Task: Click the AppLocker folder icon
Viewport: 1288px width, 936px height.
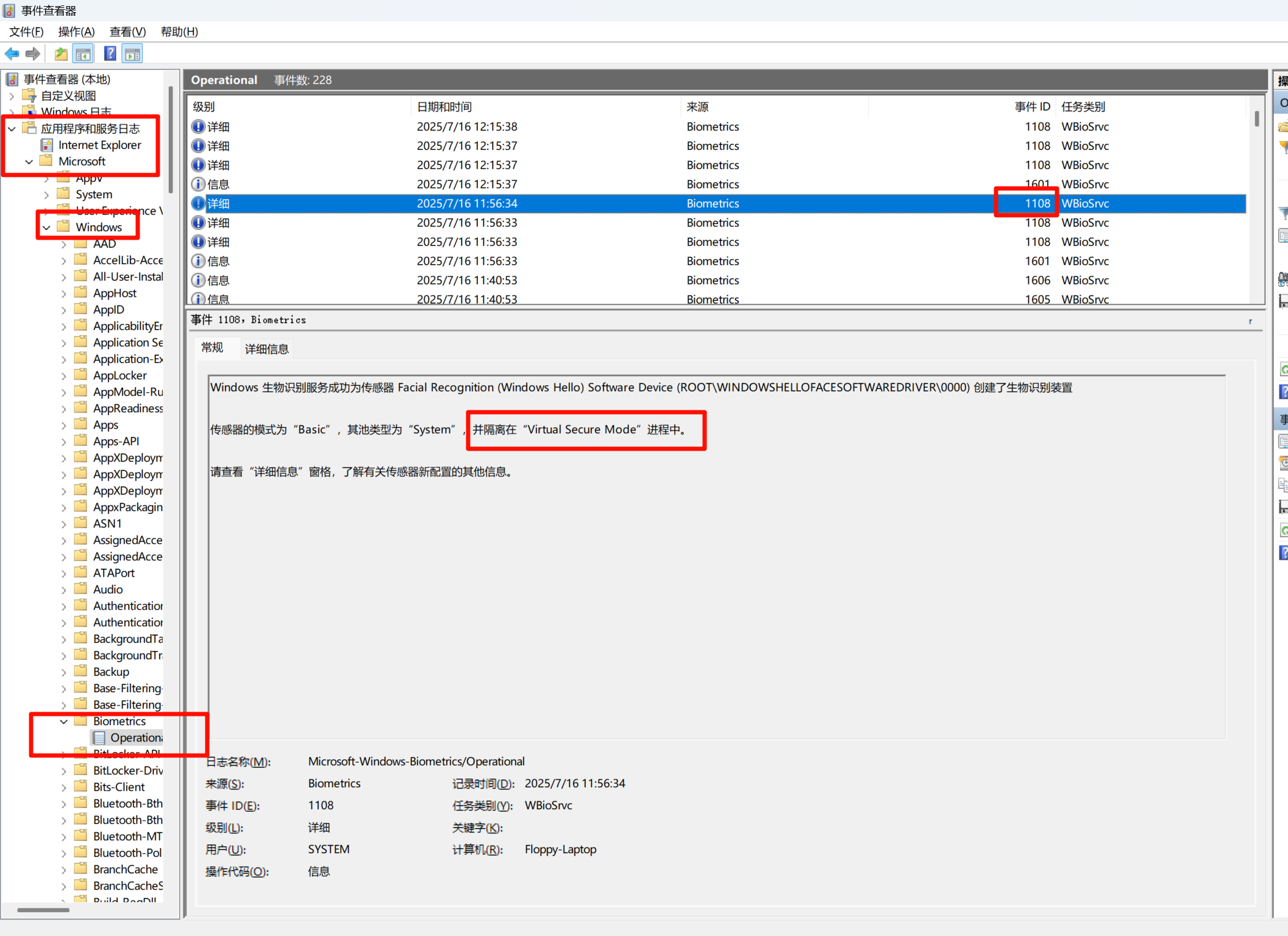Action: (80, 375)
